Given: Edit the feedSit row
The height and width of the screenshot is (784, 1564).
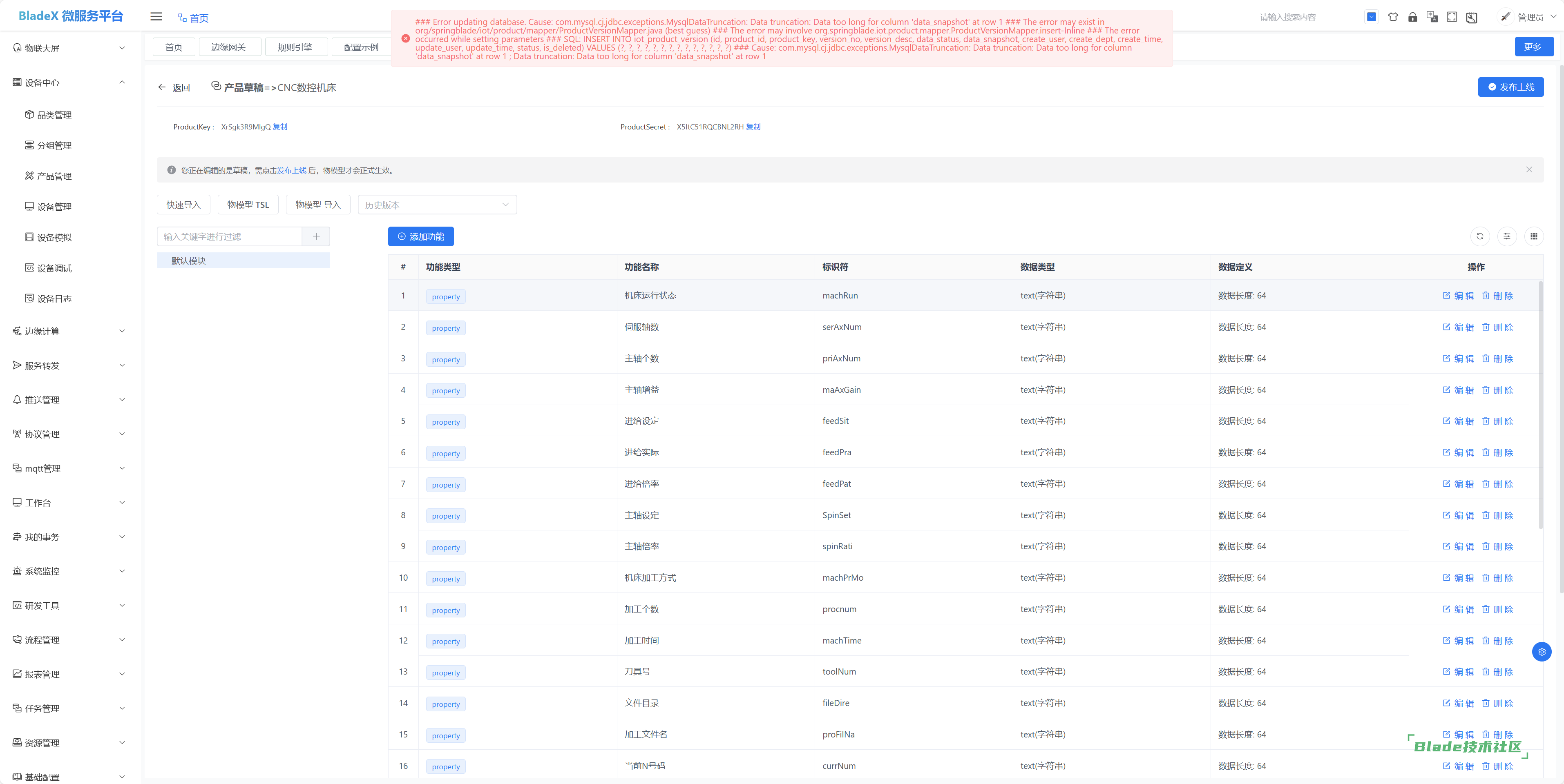Looking at the screenshot, I should click(x=1458, y=421).
